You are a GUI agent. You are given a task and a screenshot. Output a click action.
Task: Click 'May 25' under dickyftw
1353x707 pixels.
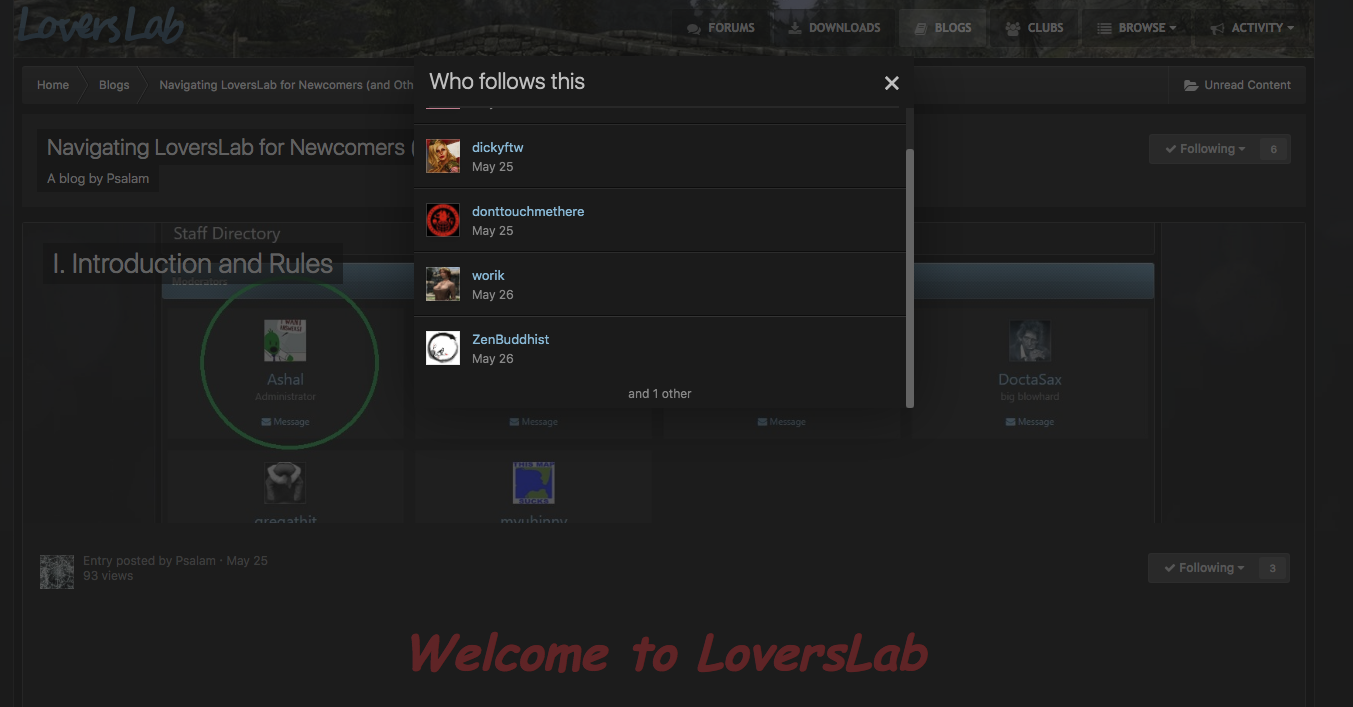point(492,167)
